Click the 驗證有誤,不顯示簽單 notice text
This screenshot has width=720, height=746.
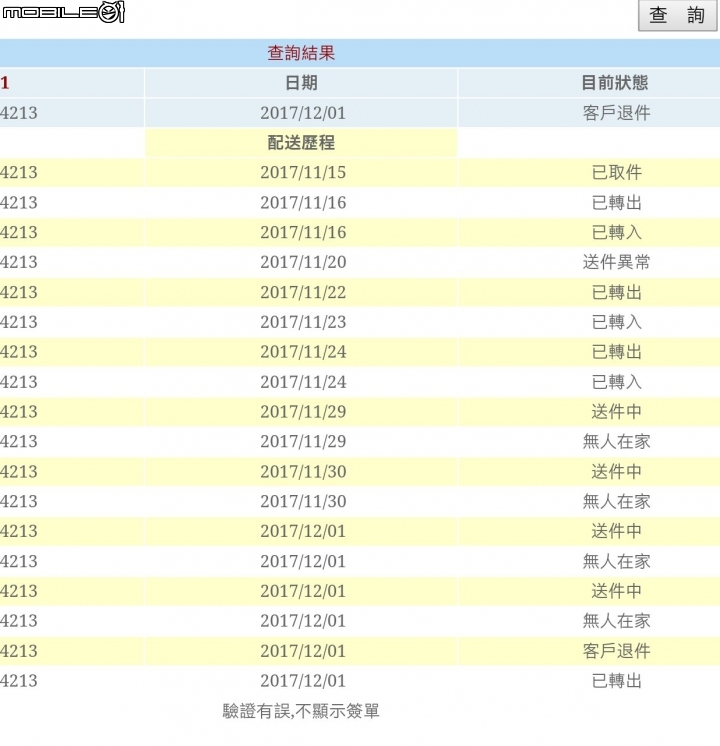(x=301, y=711)
